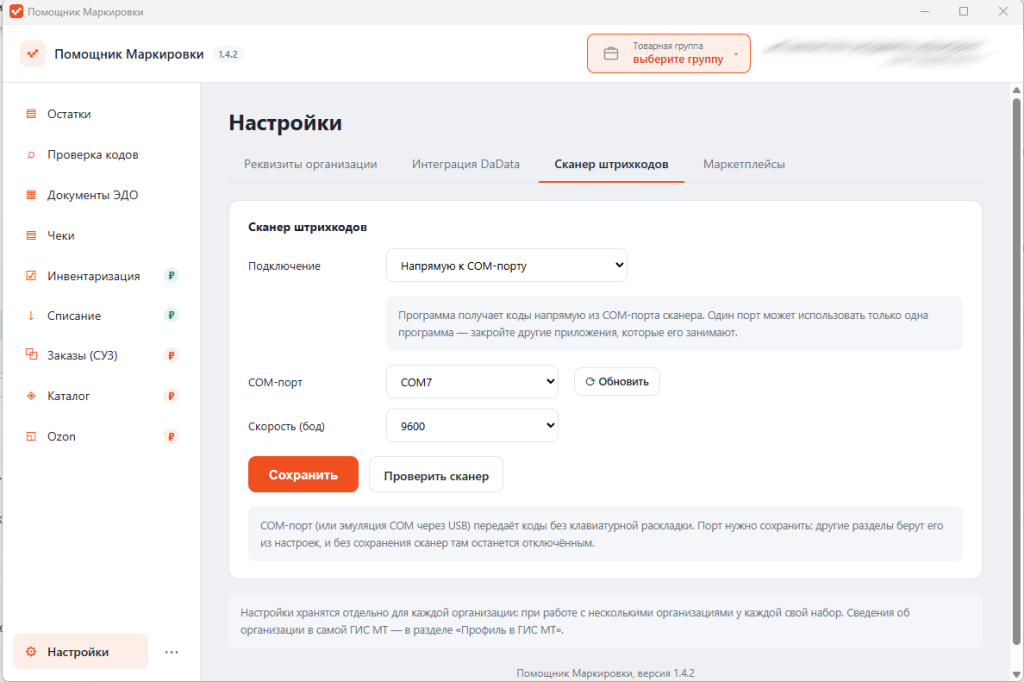This screenshot has height=682, width=1024.
Task: Click the Сохранить button
Action: click(x=303, y=474)
